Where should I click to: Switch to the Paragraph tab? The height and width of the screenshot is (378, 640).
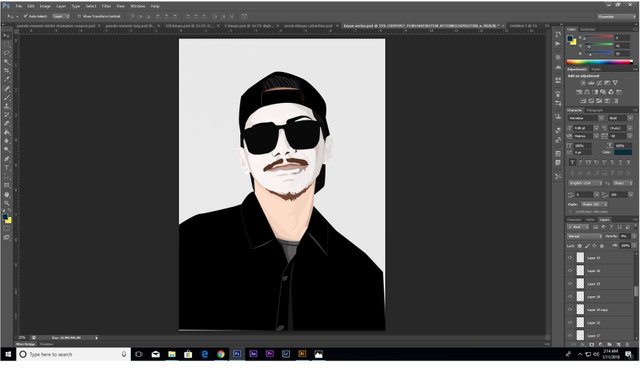tap(594, 110)
